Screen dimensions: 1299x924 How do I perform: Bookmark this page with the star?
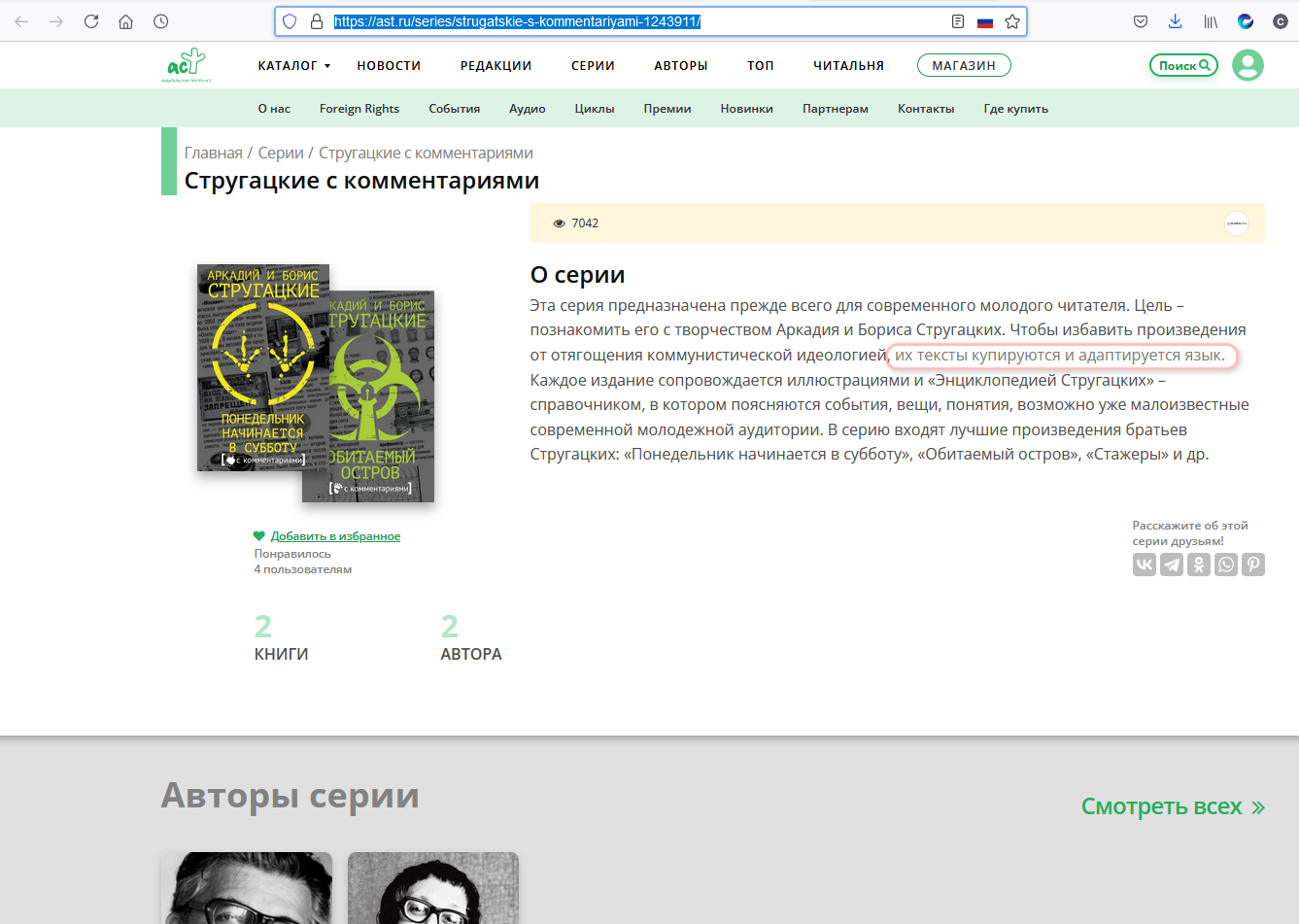pos(1012,21)
